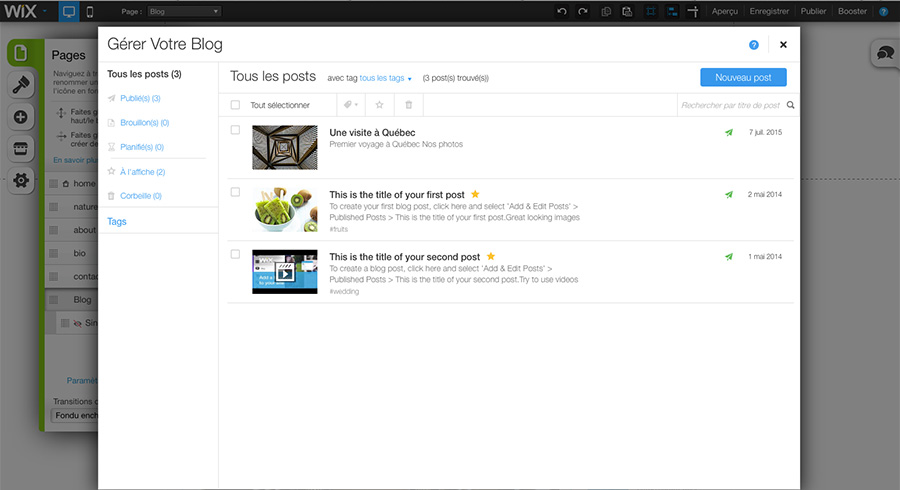The height and width of the screenshot is (490, 900).
Task: Toggle snap to objects icon in top bar
Action: 672,11
